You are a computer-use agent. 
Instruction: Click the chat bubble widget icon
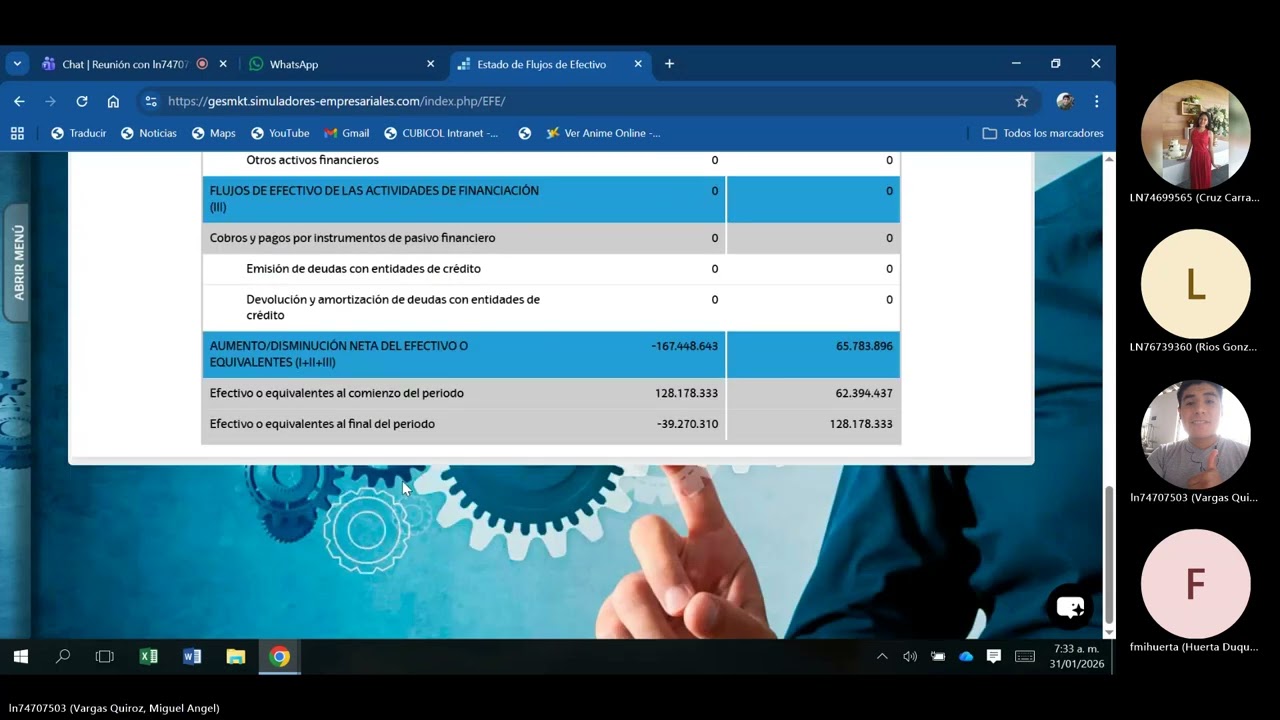[x=1070, y=607]
